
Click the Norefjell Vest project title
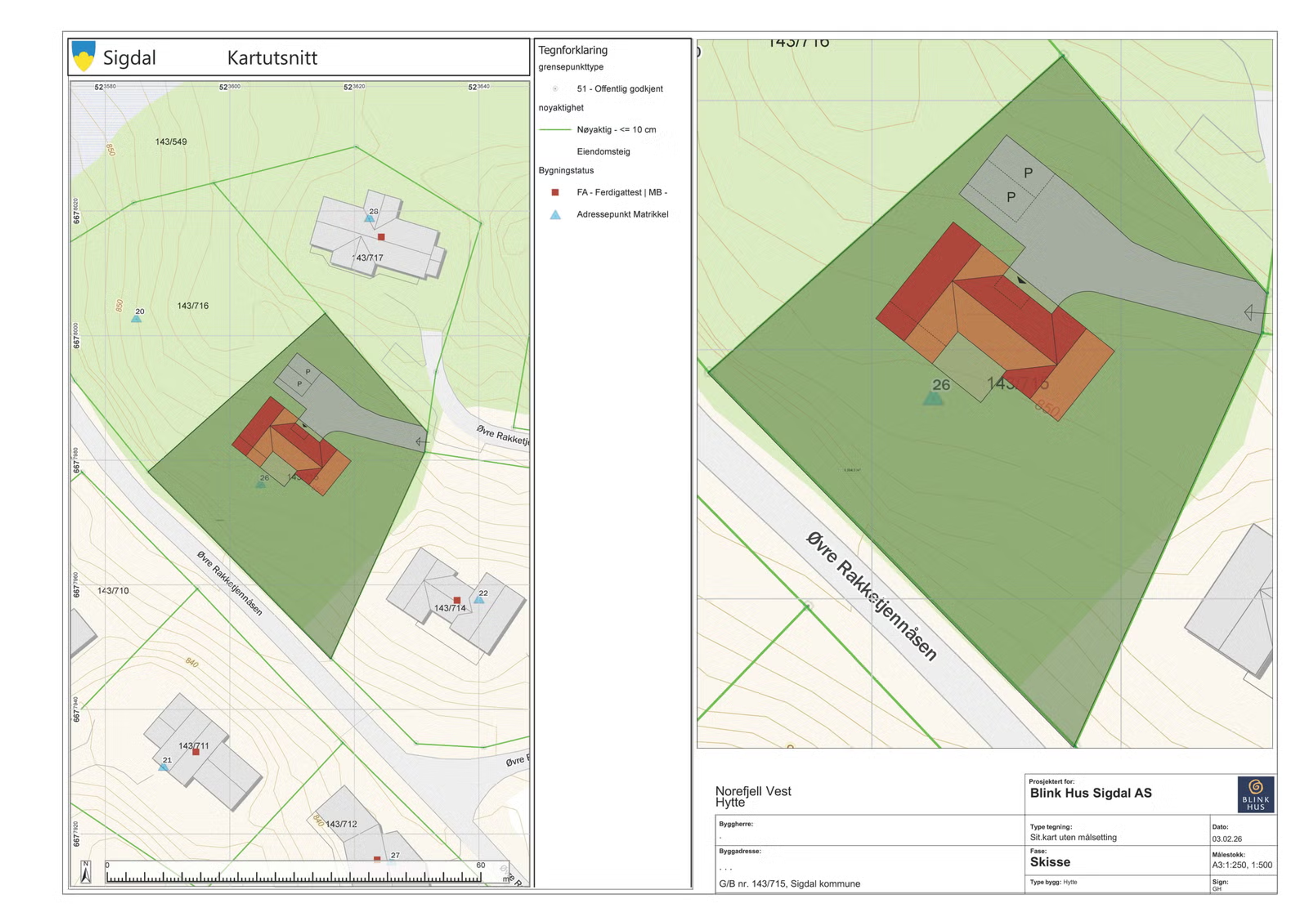[x=753, y=791]
